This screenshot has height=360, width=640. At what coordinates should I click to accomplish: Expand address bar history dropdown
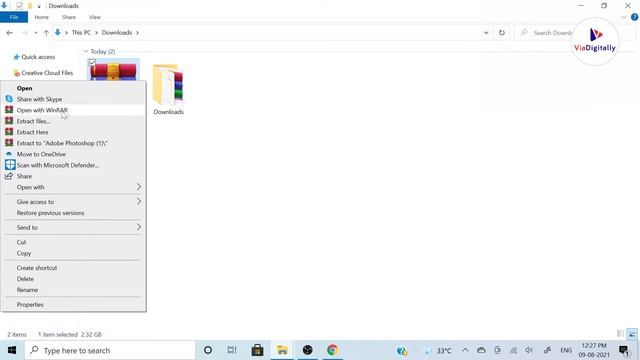[x=486, y=33]
